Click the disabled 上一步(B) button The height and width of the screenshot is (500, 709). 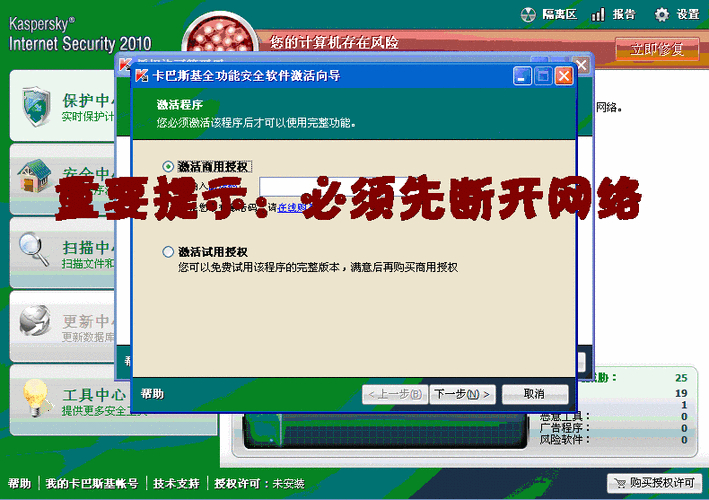[395, 395]
